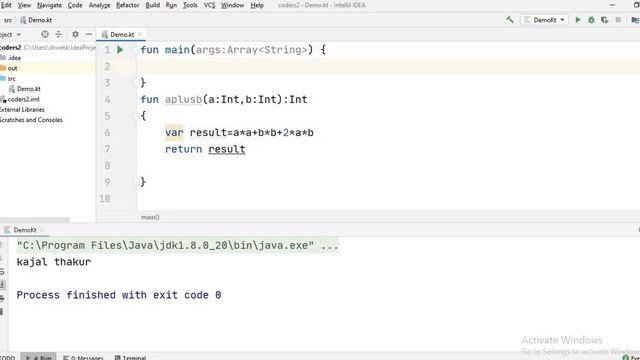Select Scratches and Consoles node
The width and height of the screenshot is (640, 360).
click(x=31, y=120)
